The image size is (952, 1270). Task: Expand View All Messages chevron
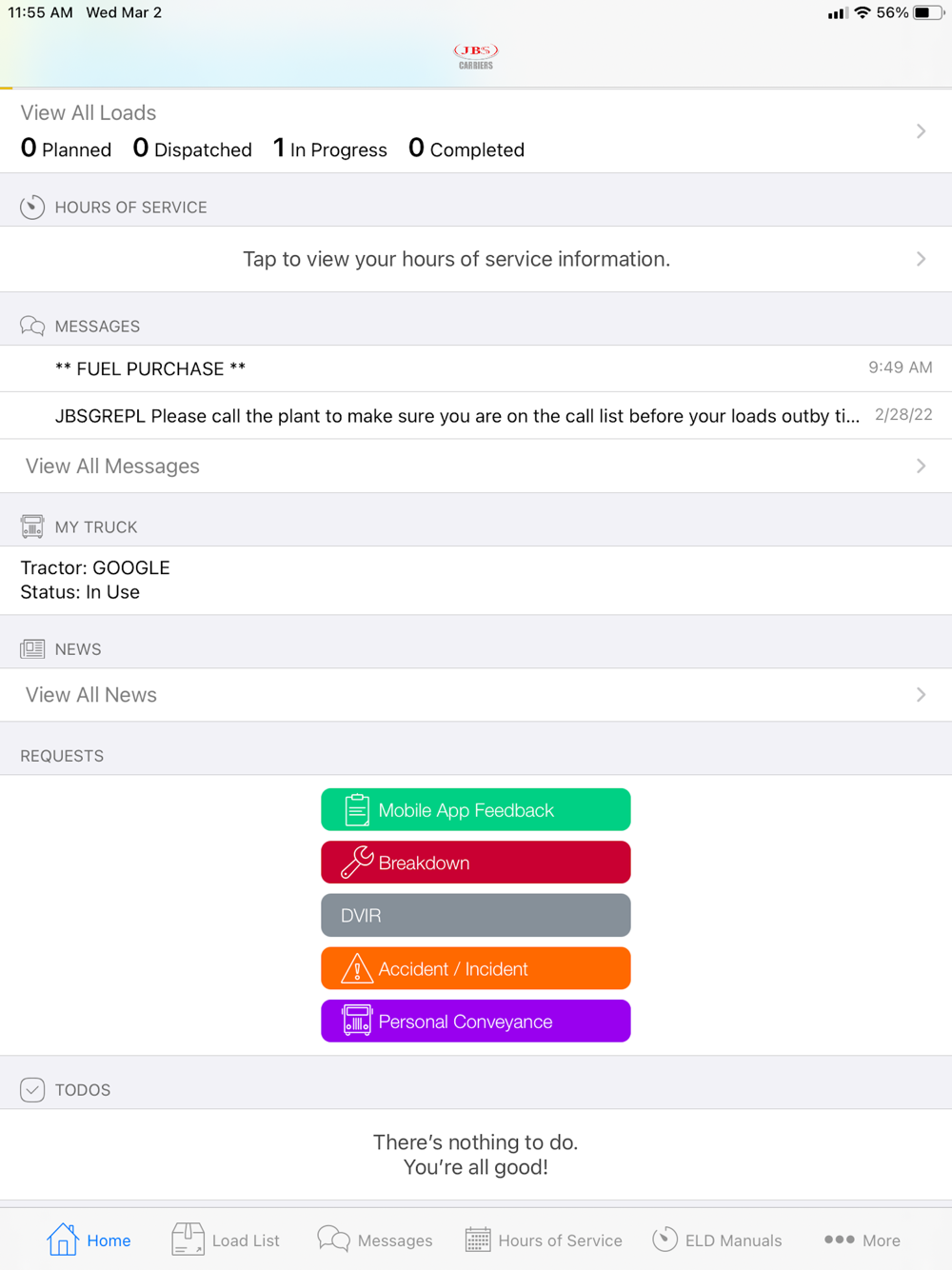click(x=921, y=466)
